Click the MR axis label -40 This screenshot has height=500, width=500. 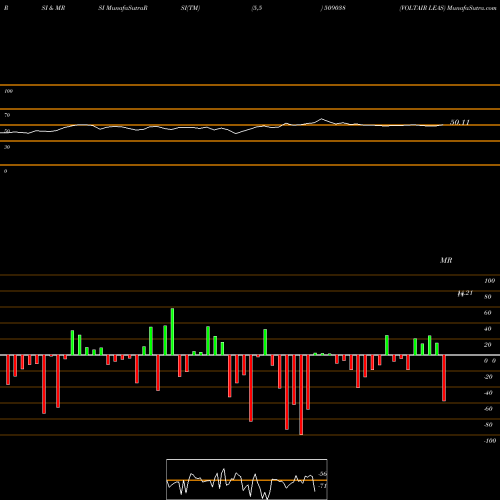tap(488, 393)
